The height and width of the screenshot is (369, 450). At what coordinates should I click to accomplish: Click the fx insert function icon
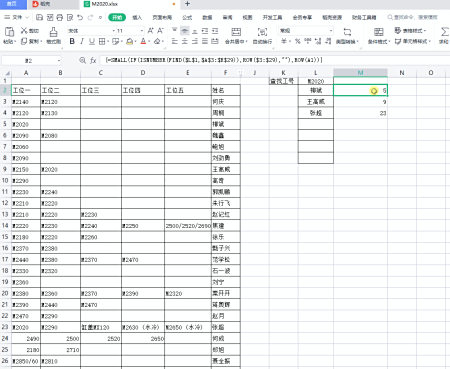(x=93, y=60)
